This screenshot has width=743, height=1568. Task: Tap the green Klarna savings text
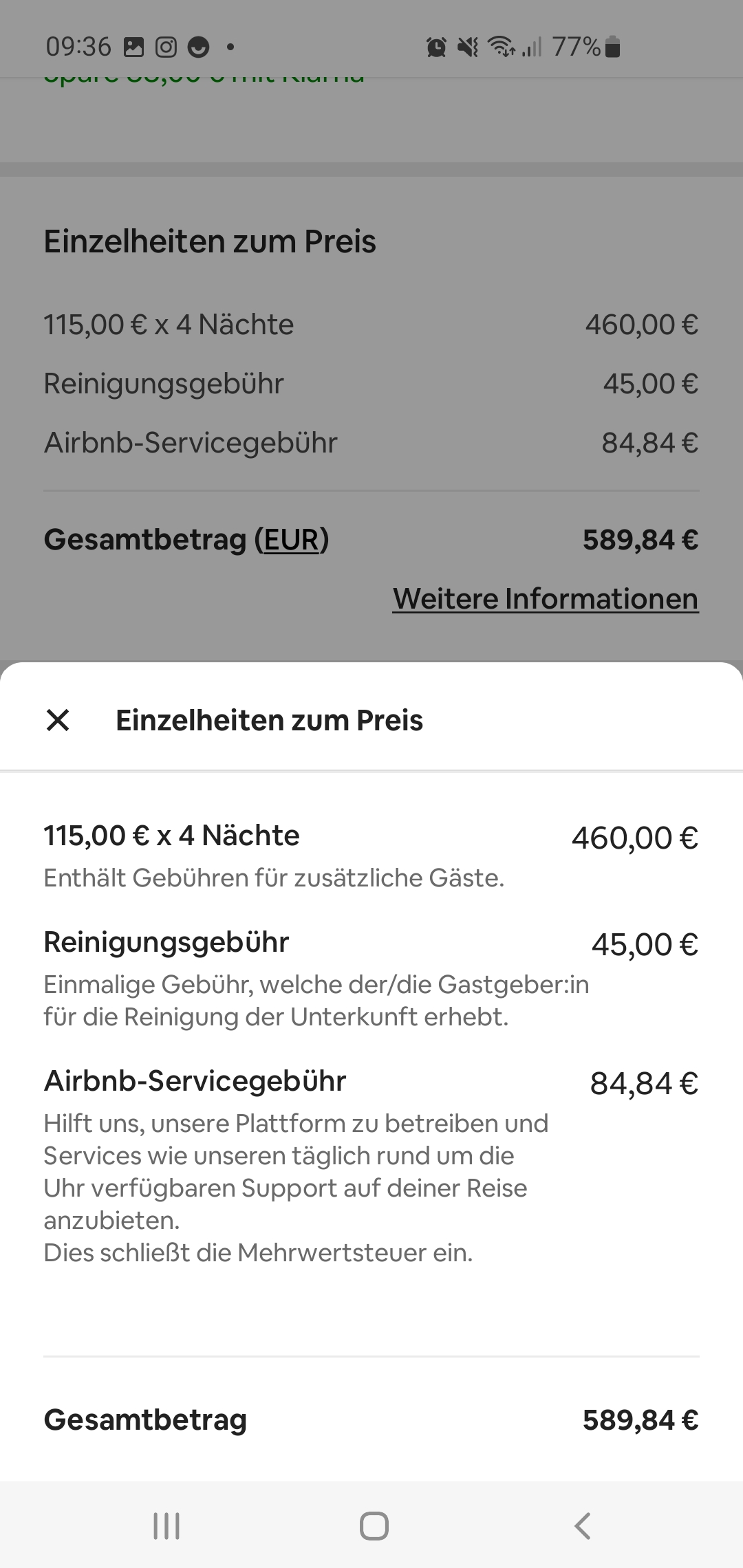coord(204,77)
